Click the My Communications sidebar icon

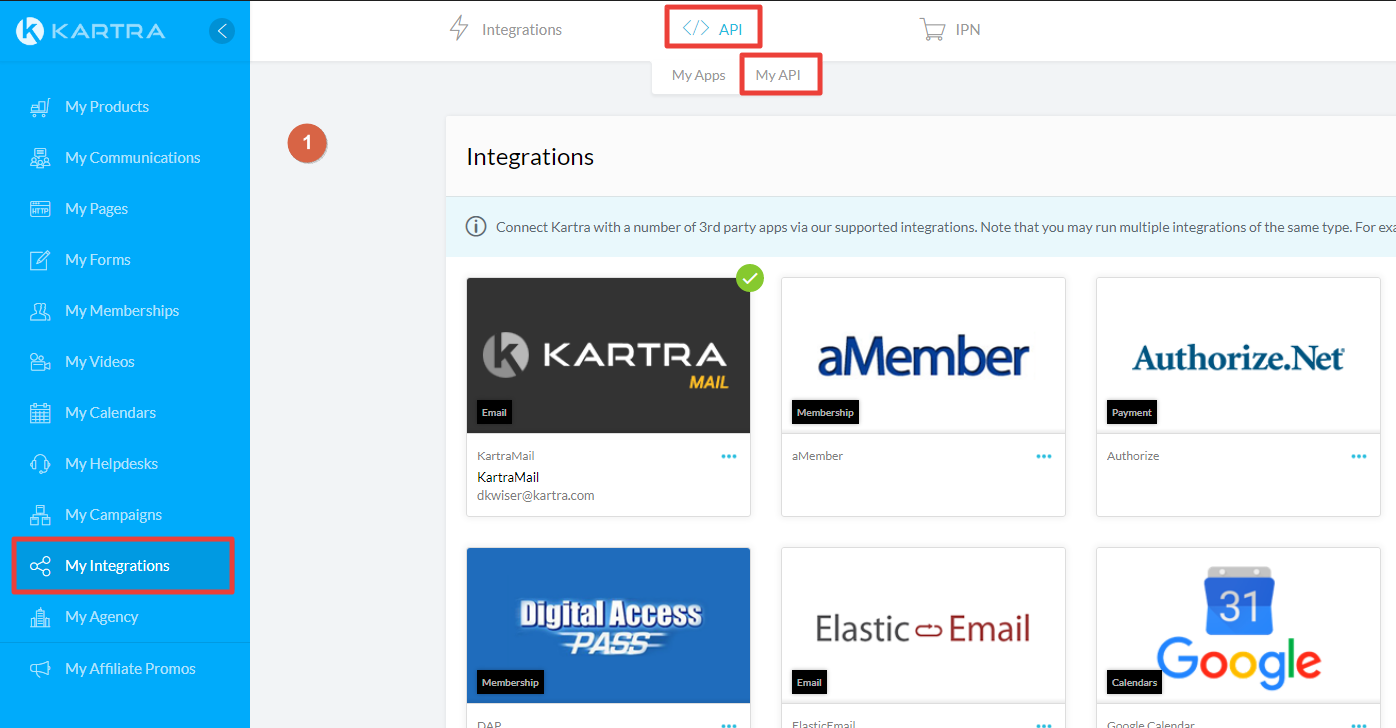[40, 158]
